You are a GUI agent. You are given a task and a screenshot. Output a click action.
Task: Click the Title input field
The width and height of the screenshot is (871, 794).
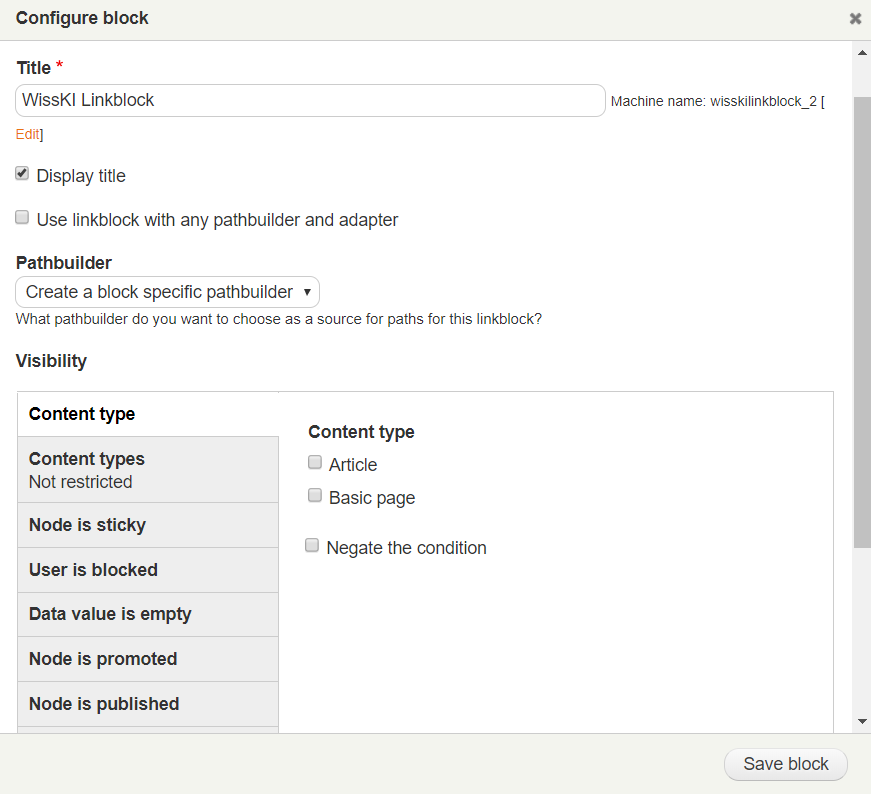click(x=310, y=100)
